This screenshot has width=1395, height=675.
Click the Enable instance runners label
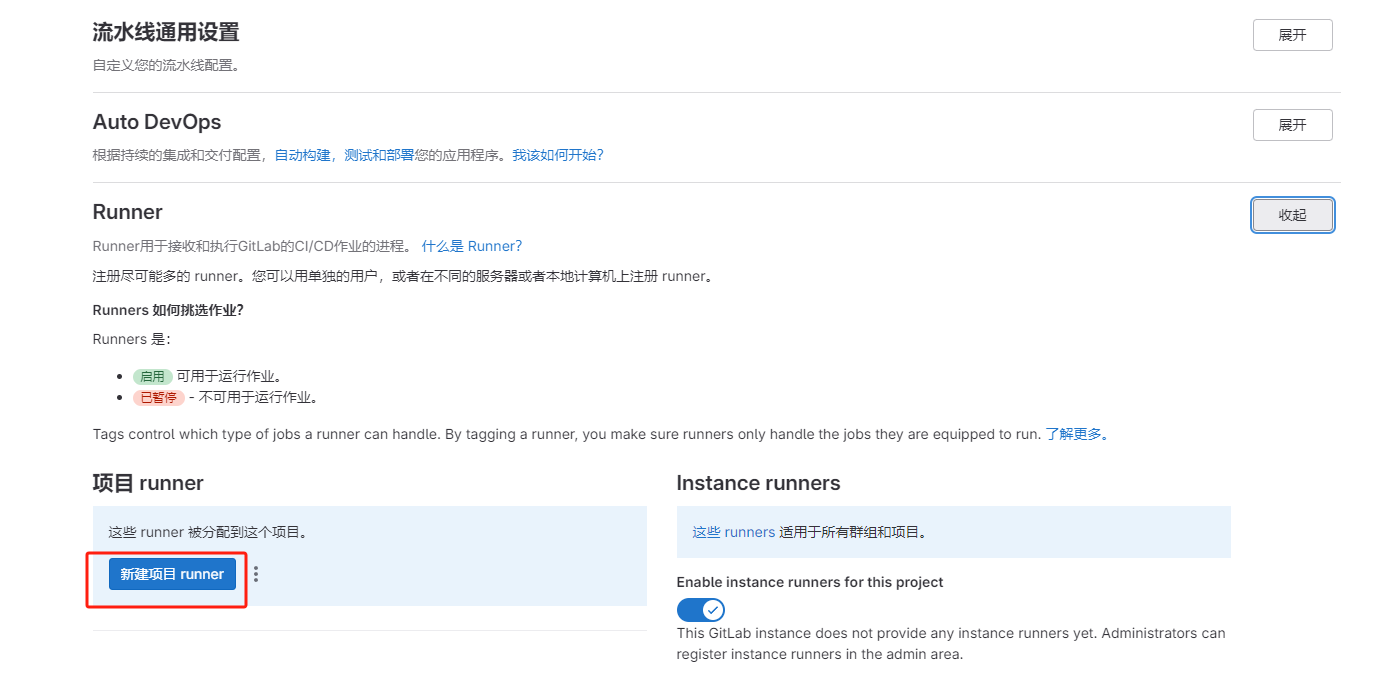pyautogui.click(x=810, y=581)
